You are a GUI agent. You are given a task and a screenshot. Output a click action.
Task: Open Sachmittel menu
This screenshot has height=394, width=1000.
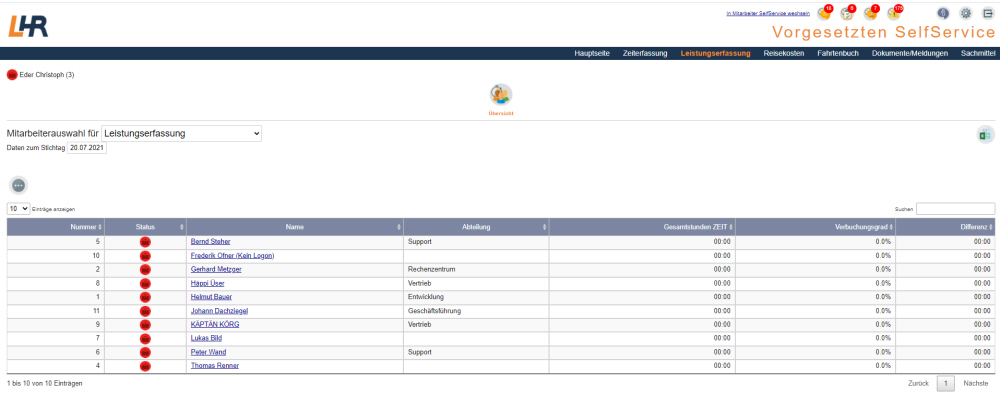[x=978, y=54]
